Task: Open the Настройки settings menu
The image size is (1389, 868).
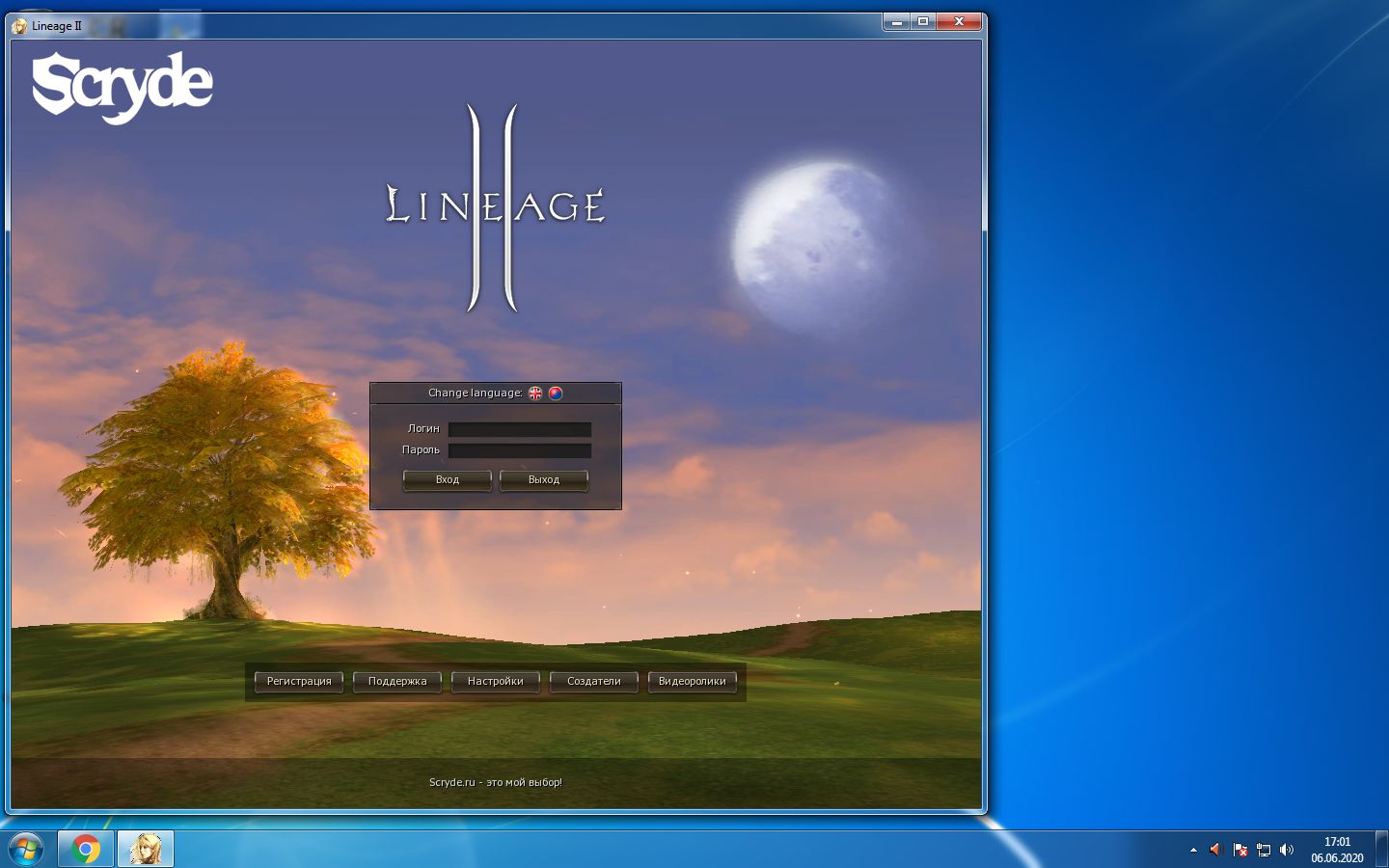Action: tap(496, 681)
